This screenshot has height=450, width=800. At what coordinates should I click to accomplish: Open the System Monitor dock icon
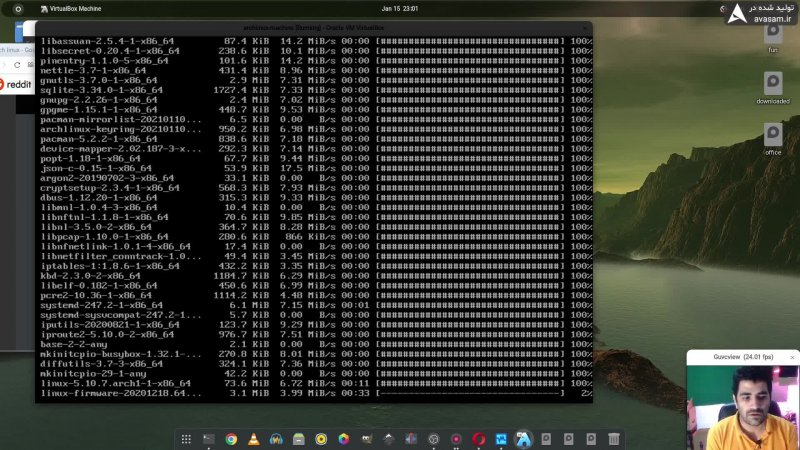point(501,439)
